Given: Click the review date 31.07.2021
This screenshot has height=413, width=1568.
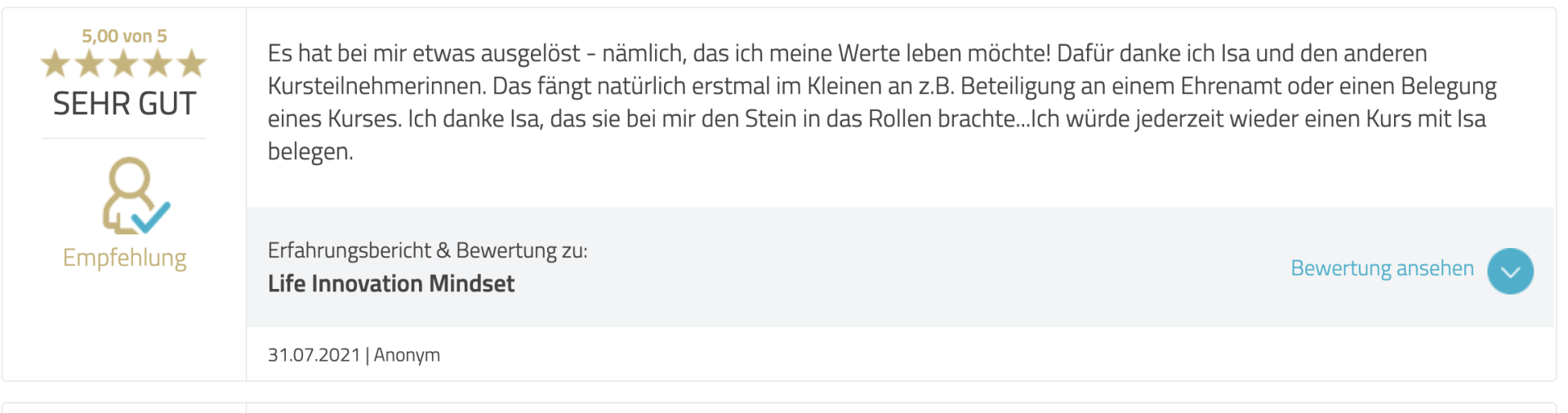Looking at the screenshot, I should tap(314, 355).
